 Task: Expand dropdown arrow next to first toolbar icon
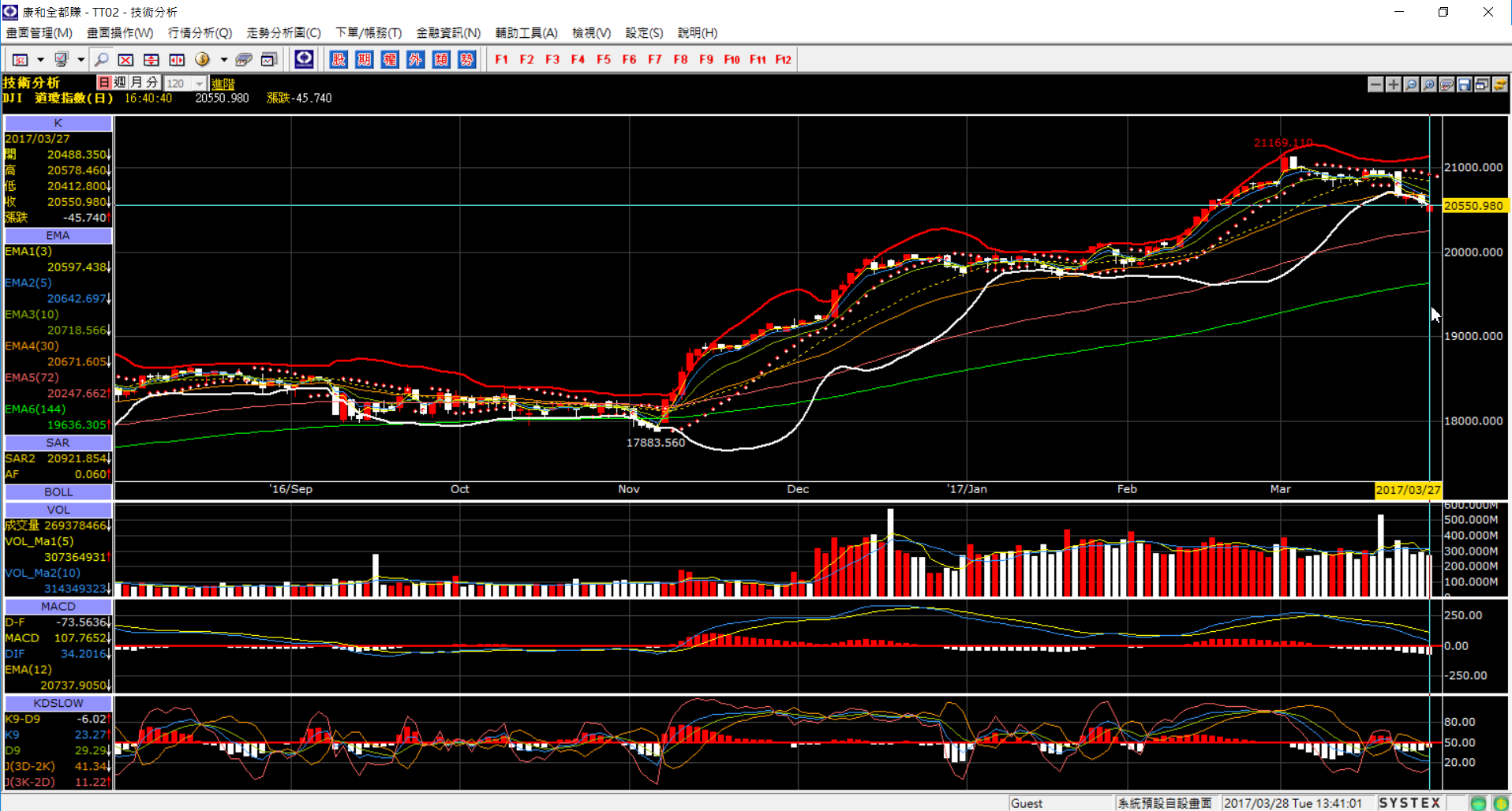(40, 59)
